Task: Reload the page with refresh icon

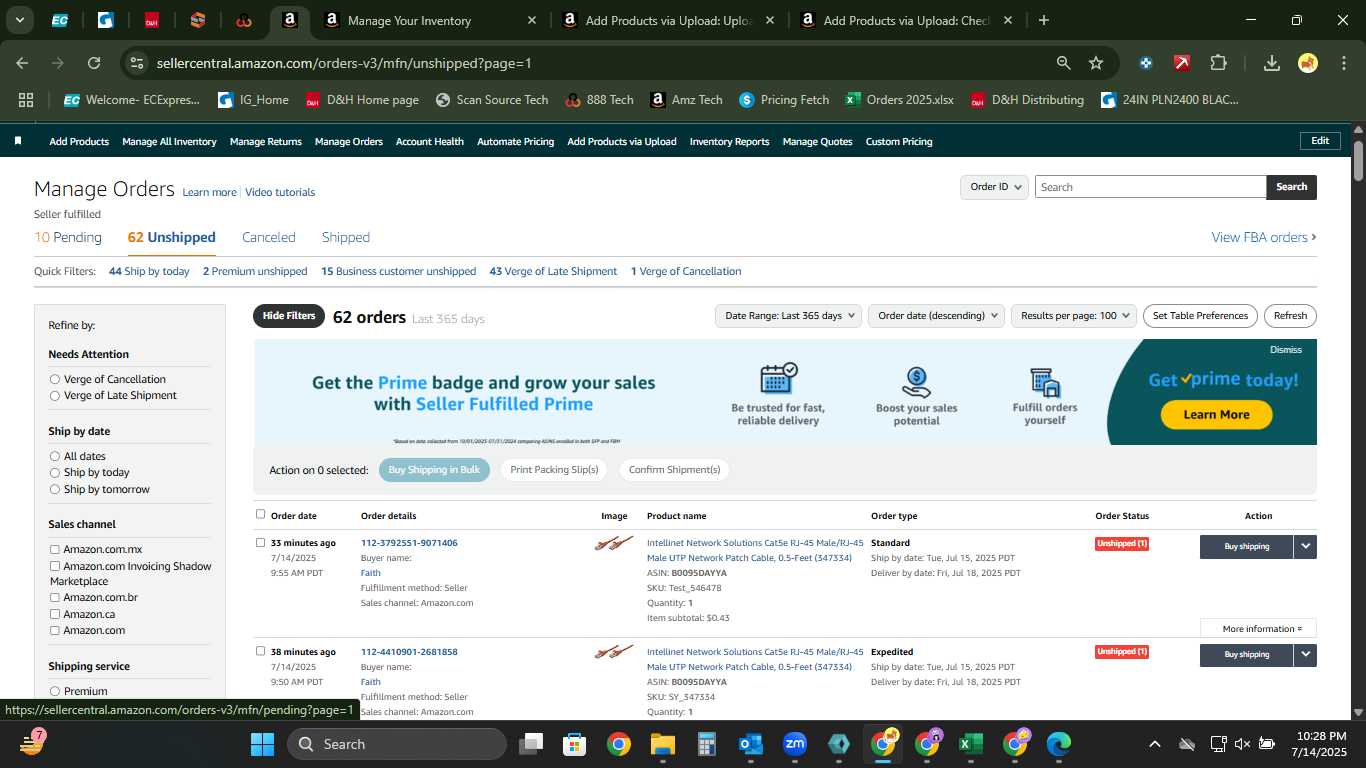Action: click(x=94, y=63)
